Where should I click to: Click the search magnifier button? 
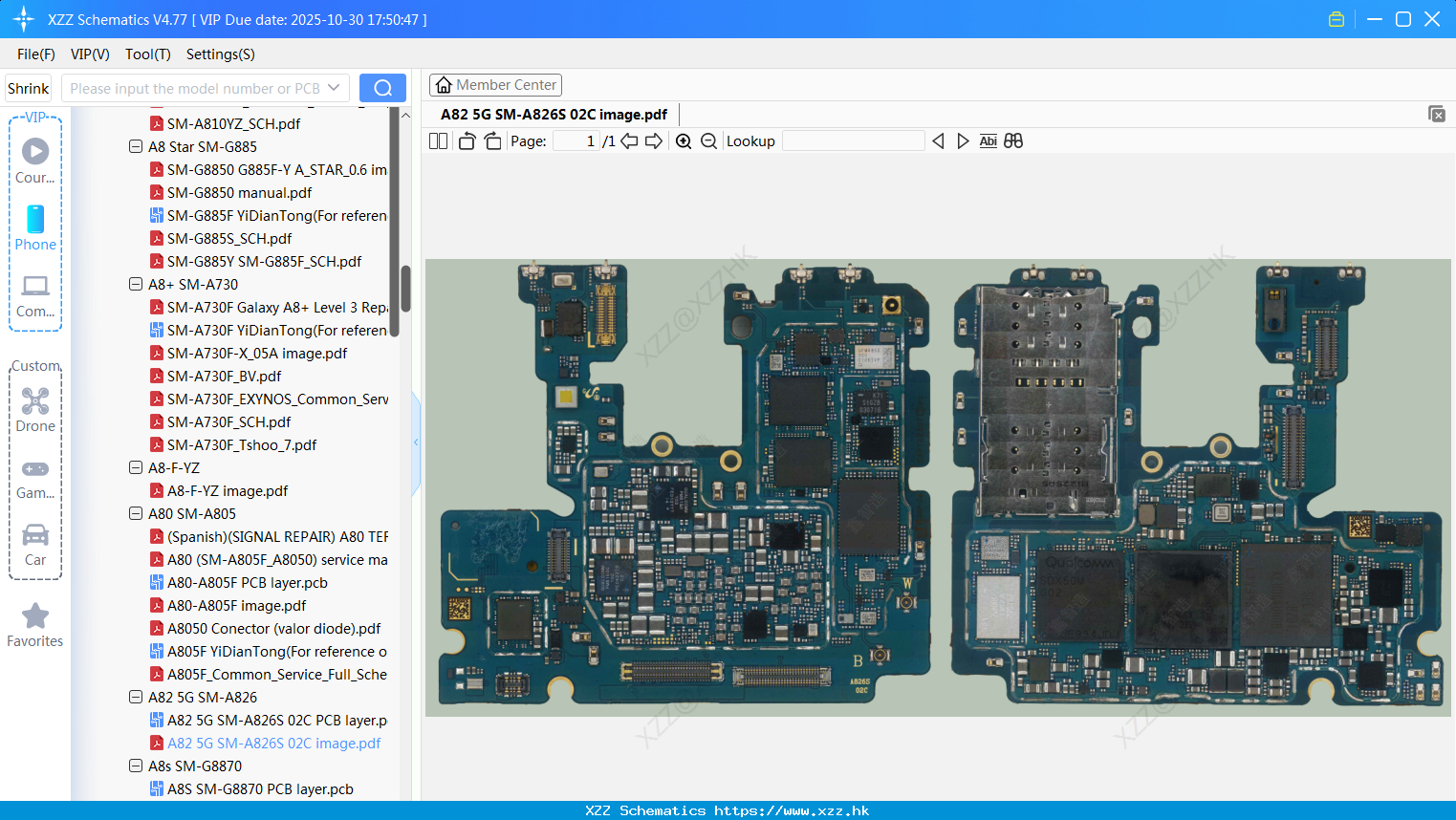[x=382, y=88]
